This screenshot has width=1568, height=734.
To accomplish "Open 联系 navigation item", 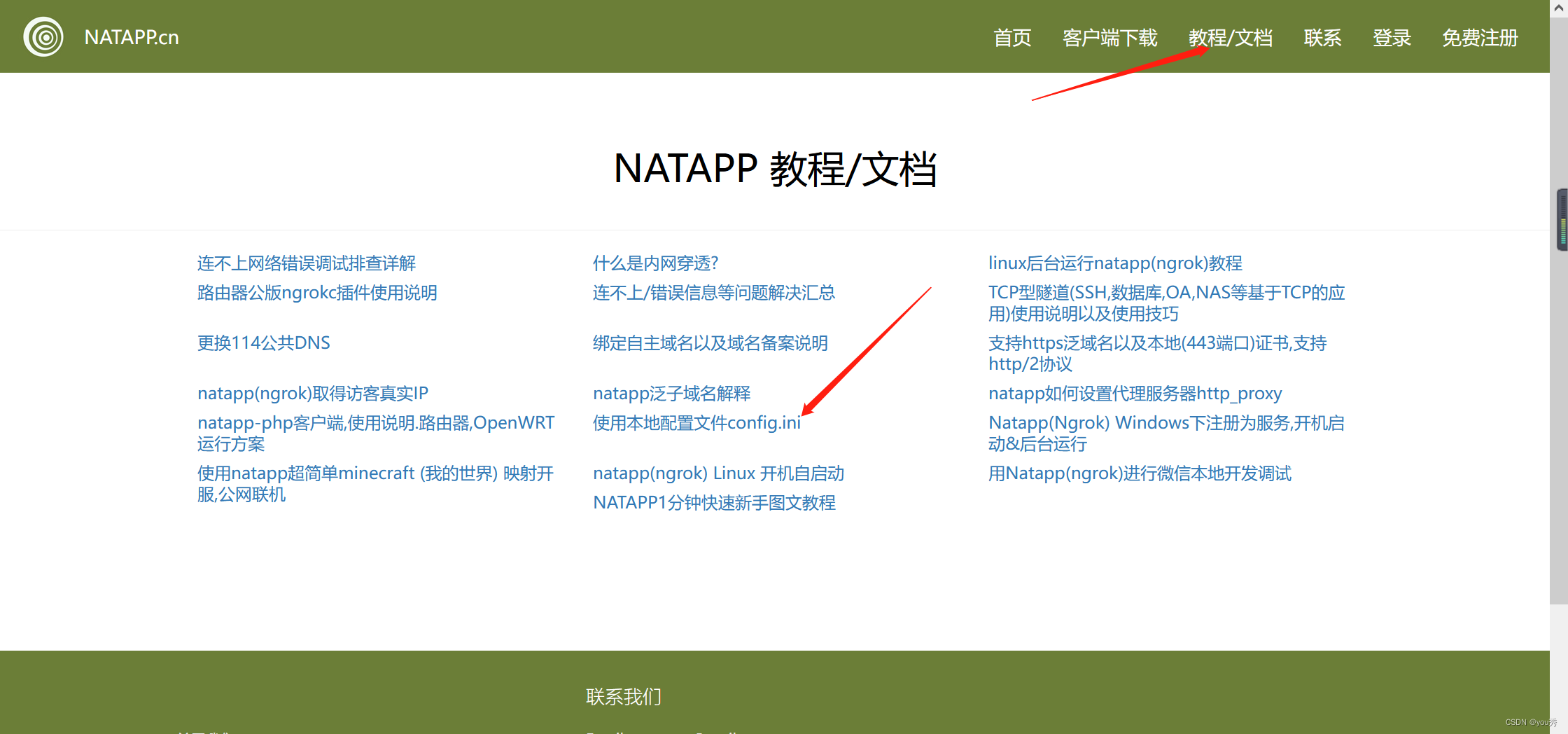I will click(1322, 38).
